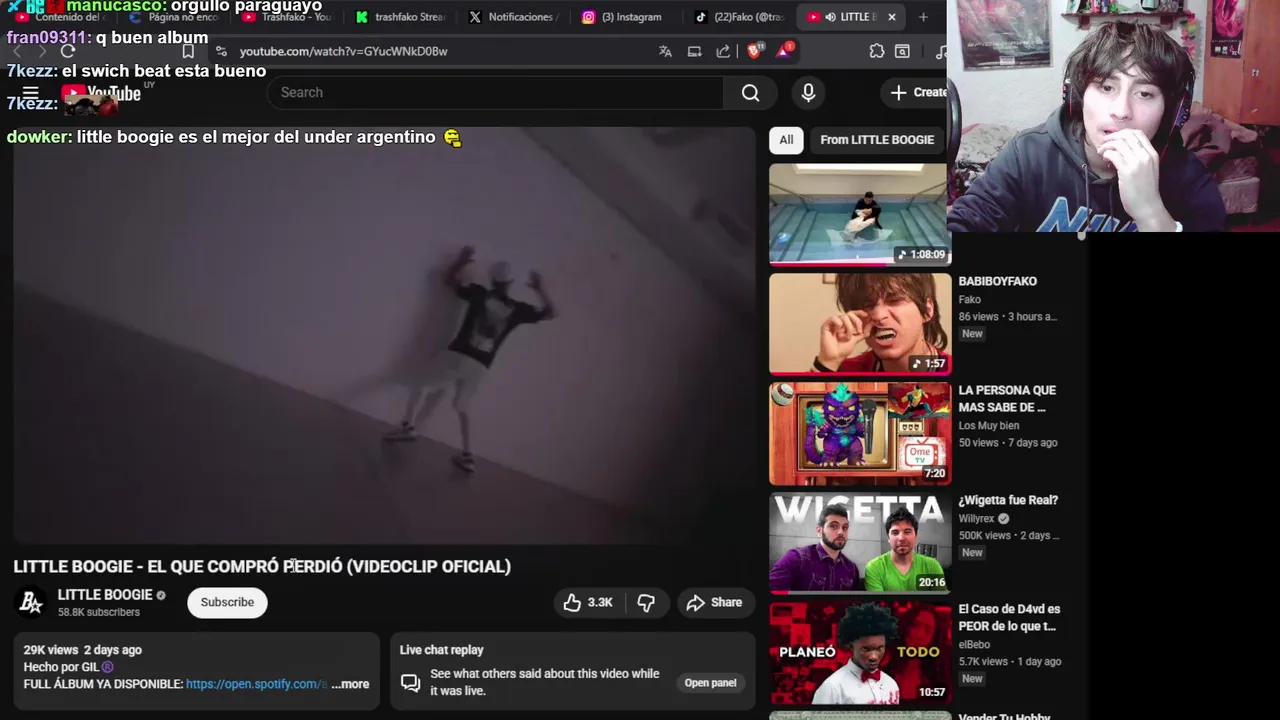Image resolution: width=1280 pixels, height=720 pixels.
Task: Share the video via Share button
Action: tap(714, 602)
